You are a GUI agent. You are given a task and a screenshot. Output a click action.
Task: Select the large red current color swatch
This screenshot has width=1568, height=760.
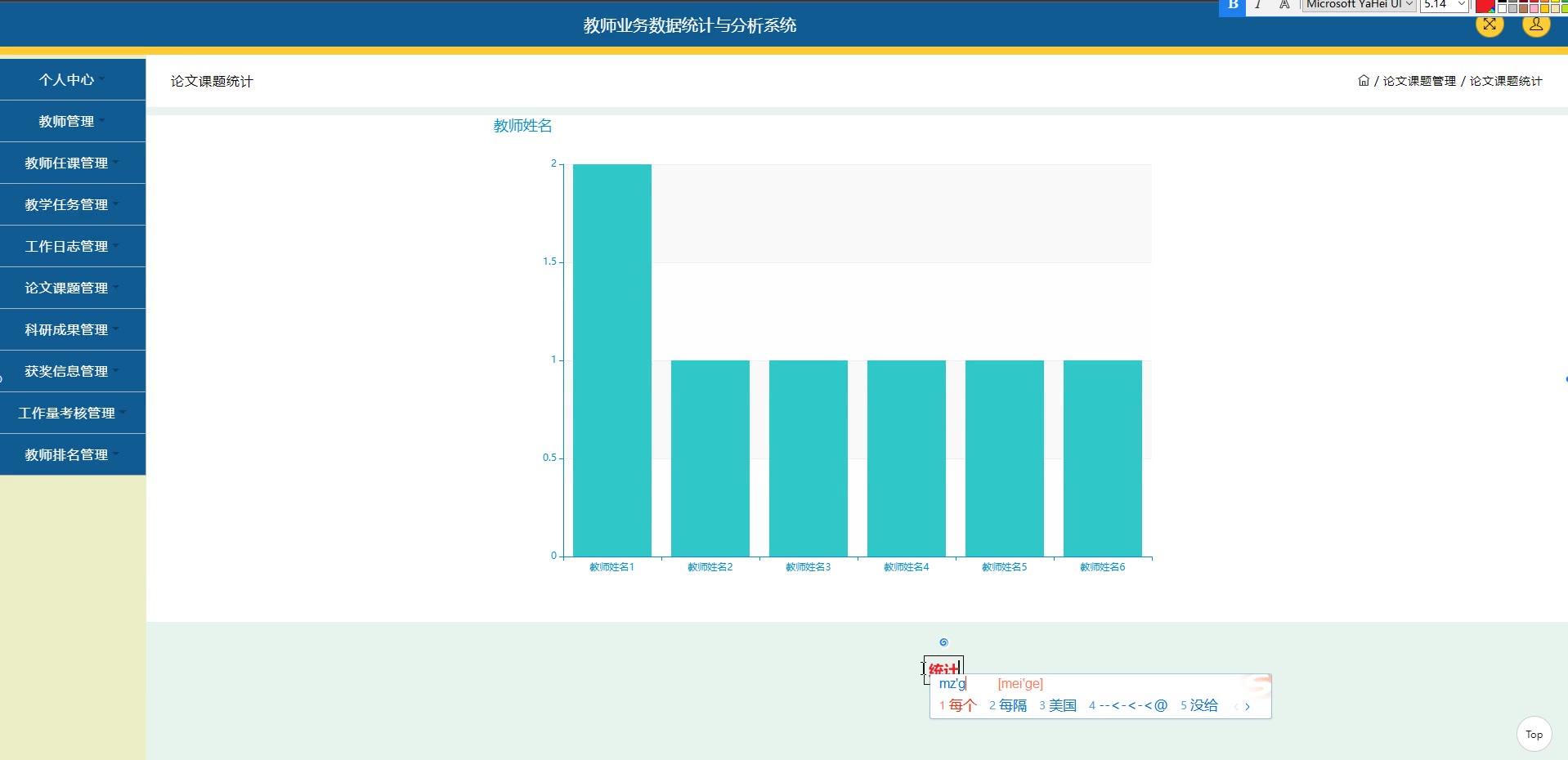click(x=1484, y=6)
